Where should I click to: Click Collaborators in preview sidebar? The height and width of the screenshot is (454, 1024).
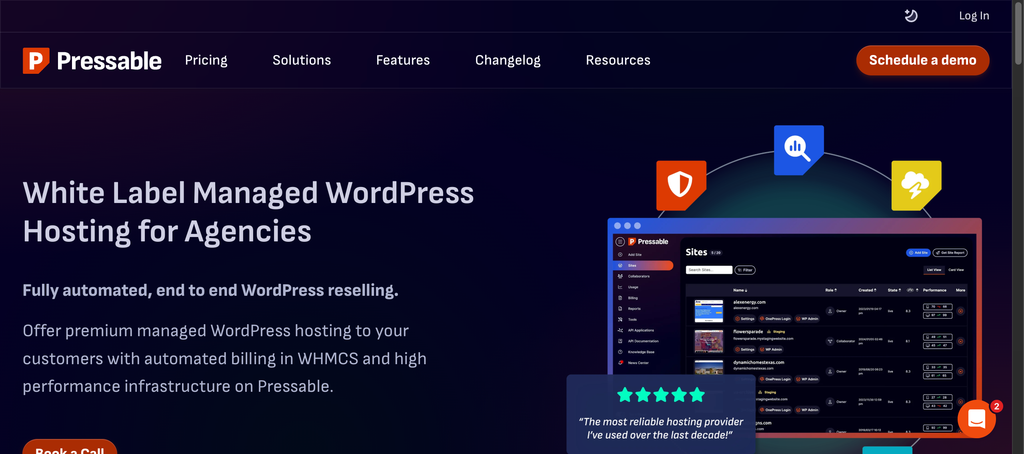[x=633, y=276]
